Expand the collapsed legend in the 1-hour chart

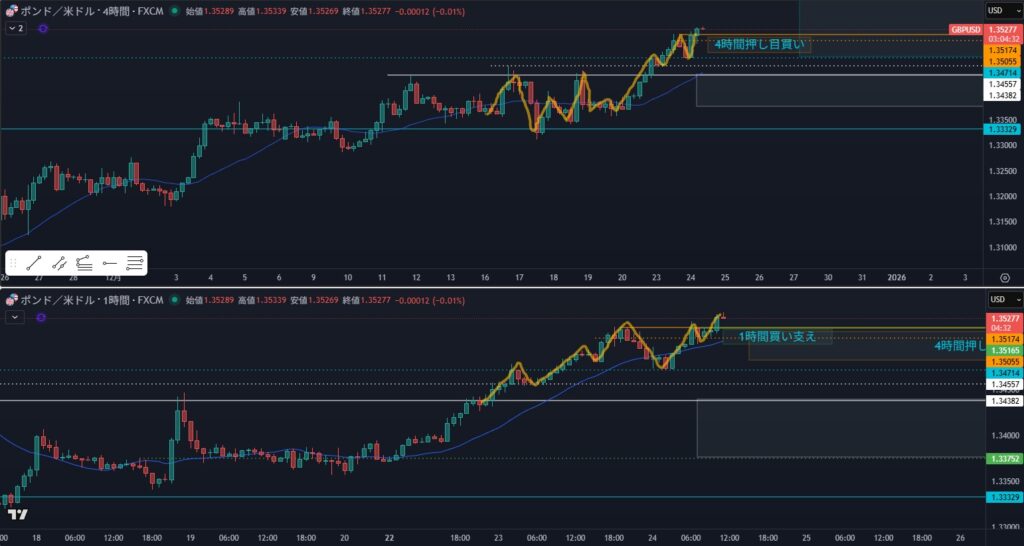pos(14,317)
